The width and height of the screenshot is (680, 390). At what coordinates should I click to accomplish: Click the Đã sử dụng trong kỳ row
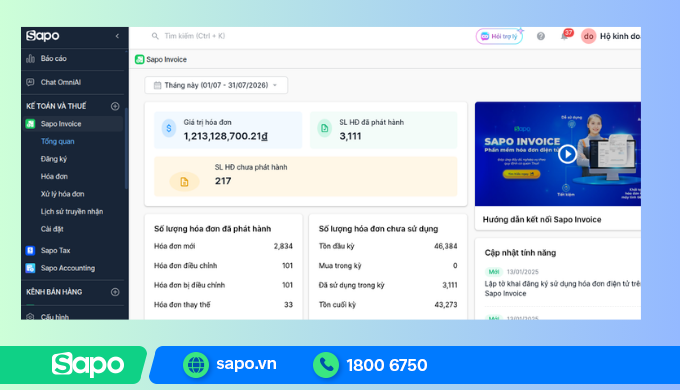click(x=388, y=285)
